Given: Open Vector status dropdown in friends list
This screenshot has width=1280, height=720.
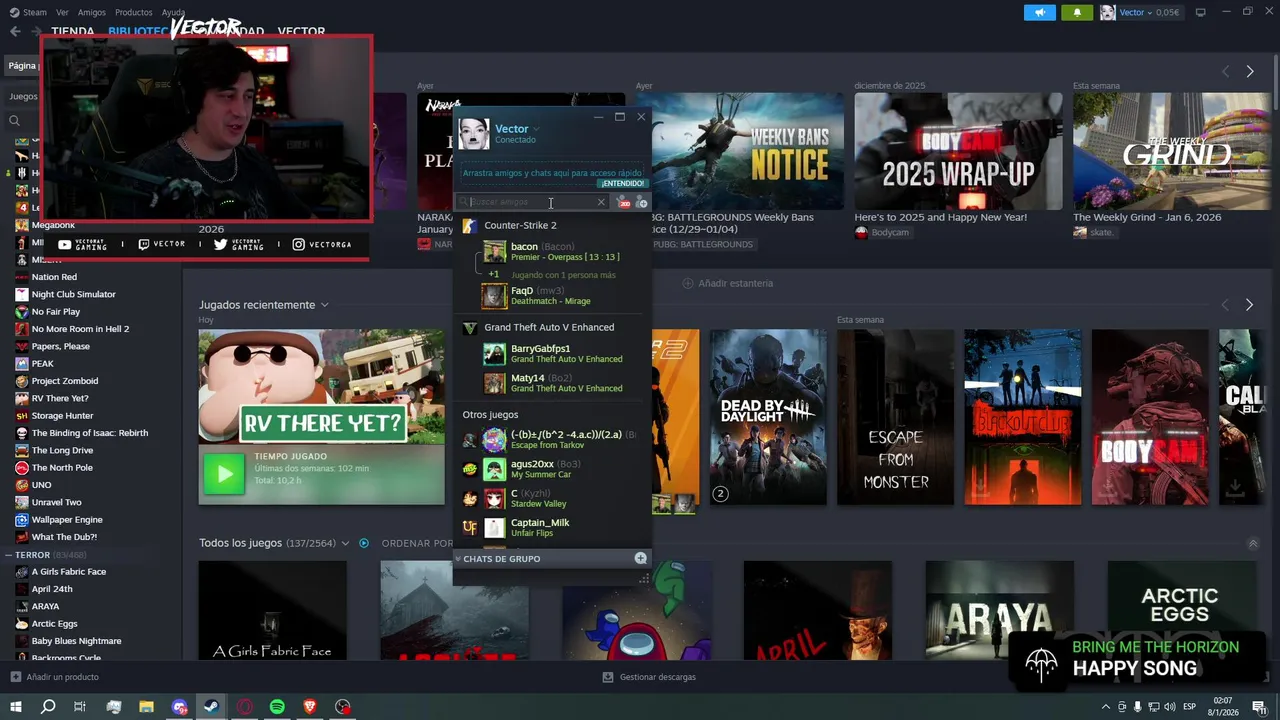Looking at the screenshot, I should click(x=536, y=129).
